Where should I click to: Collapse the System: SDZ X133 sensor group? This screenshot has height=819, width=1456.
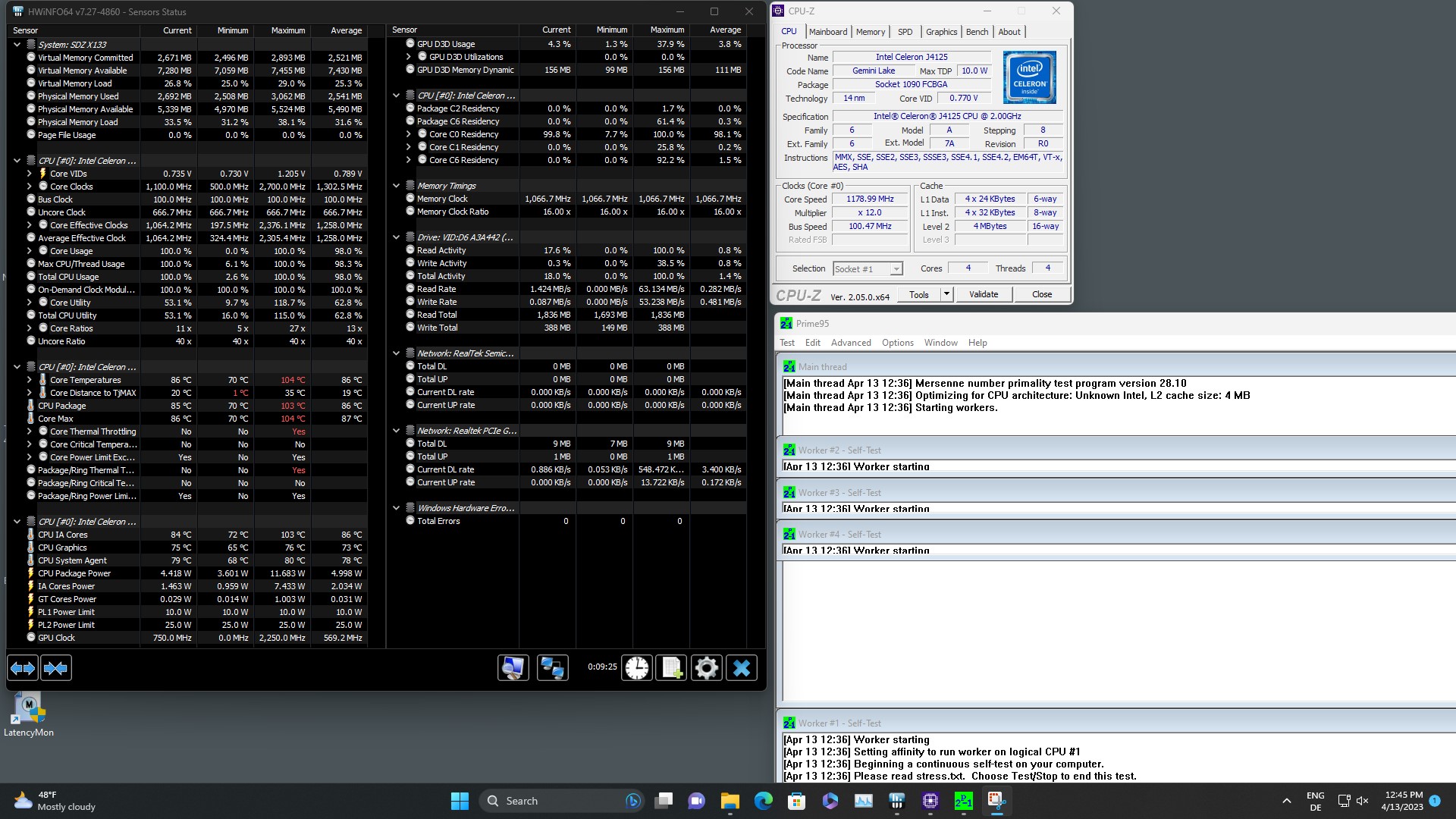coord(17,45)
